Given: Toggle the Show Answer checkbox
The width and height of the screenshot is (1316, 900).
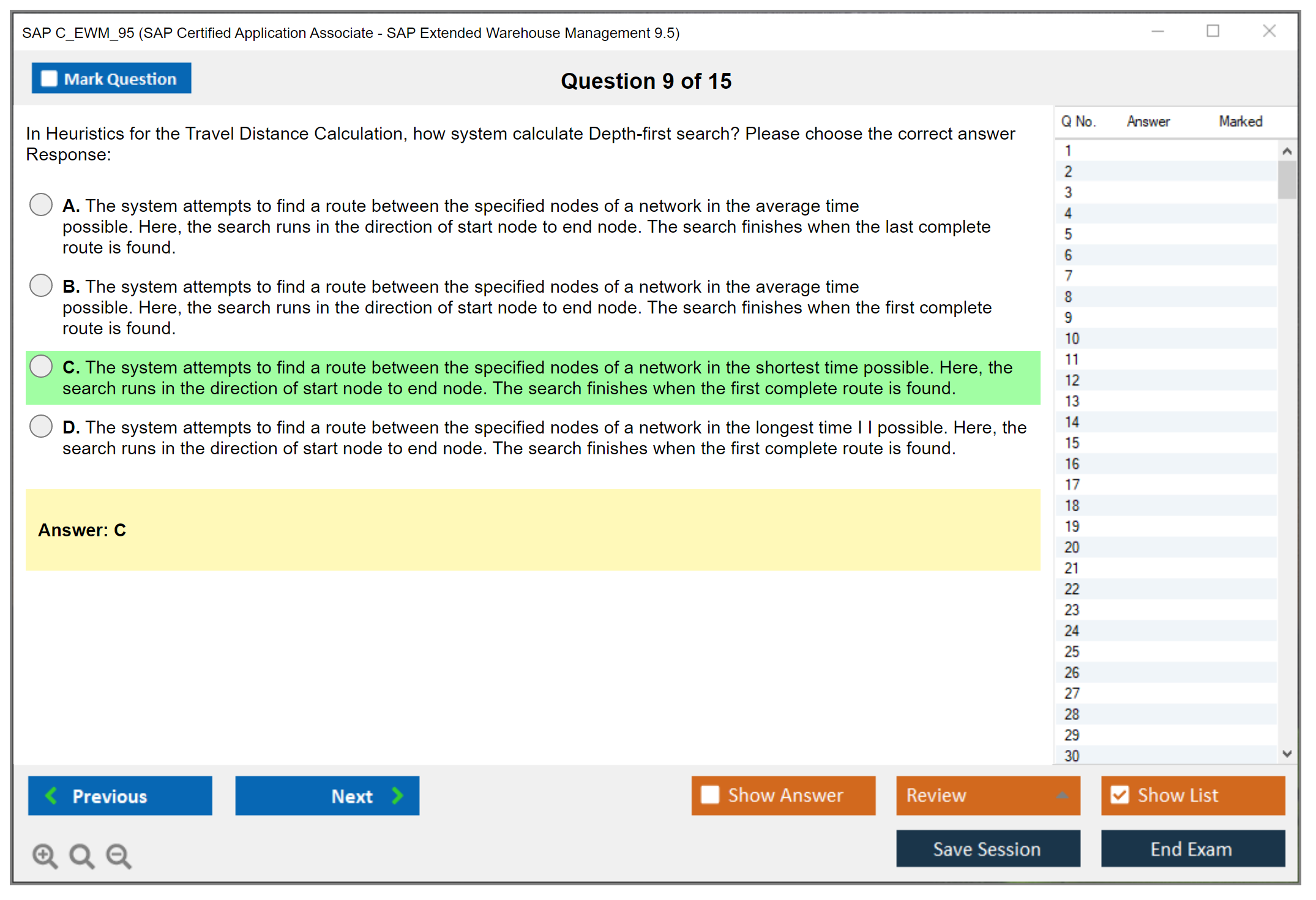Looking at the screenshot, I should [710, 795].
